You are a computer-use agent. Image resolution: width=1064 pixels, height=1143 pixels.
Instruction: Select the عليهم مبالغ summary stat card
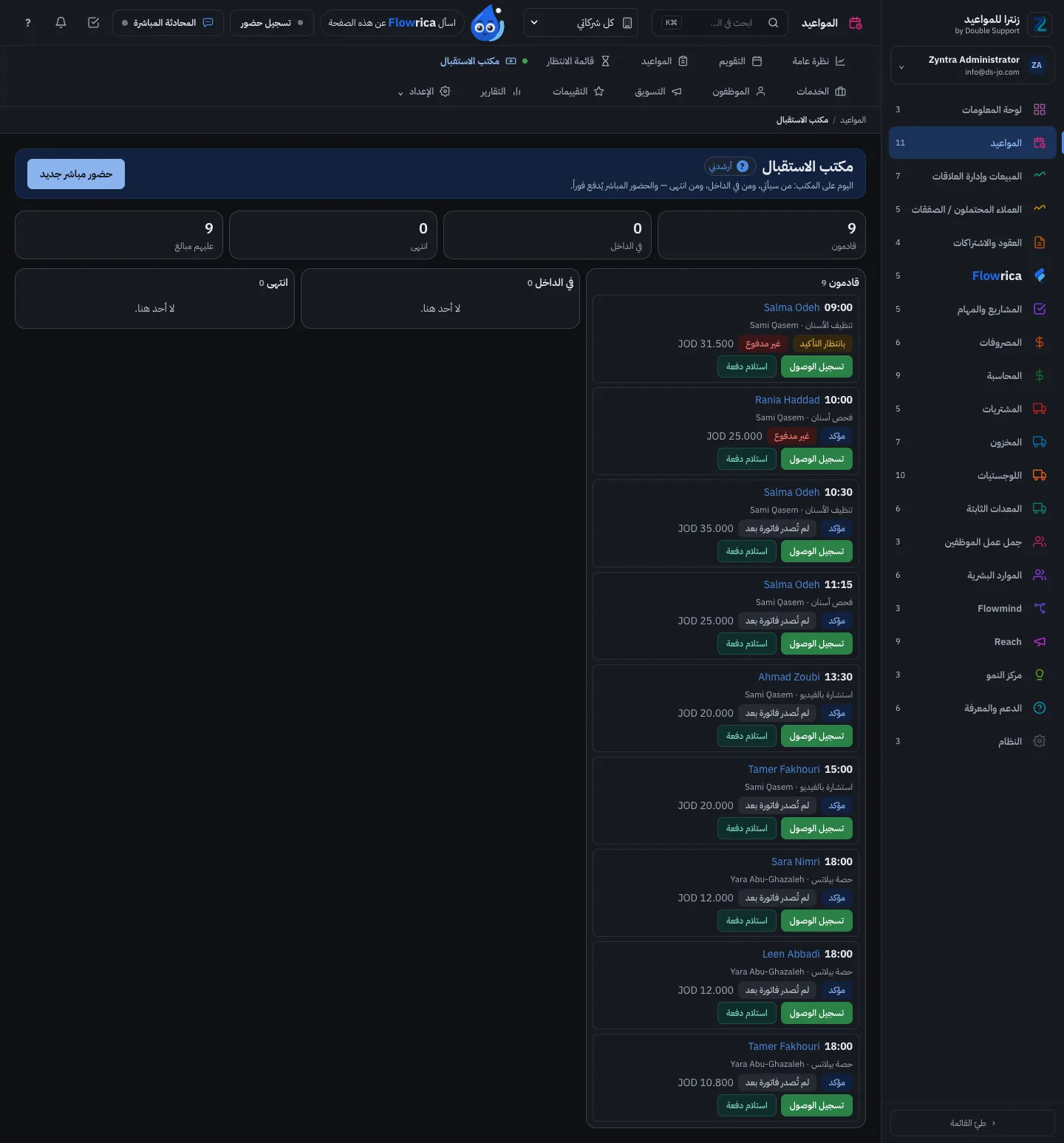pos(118,235)
